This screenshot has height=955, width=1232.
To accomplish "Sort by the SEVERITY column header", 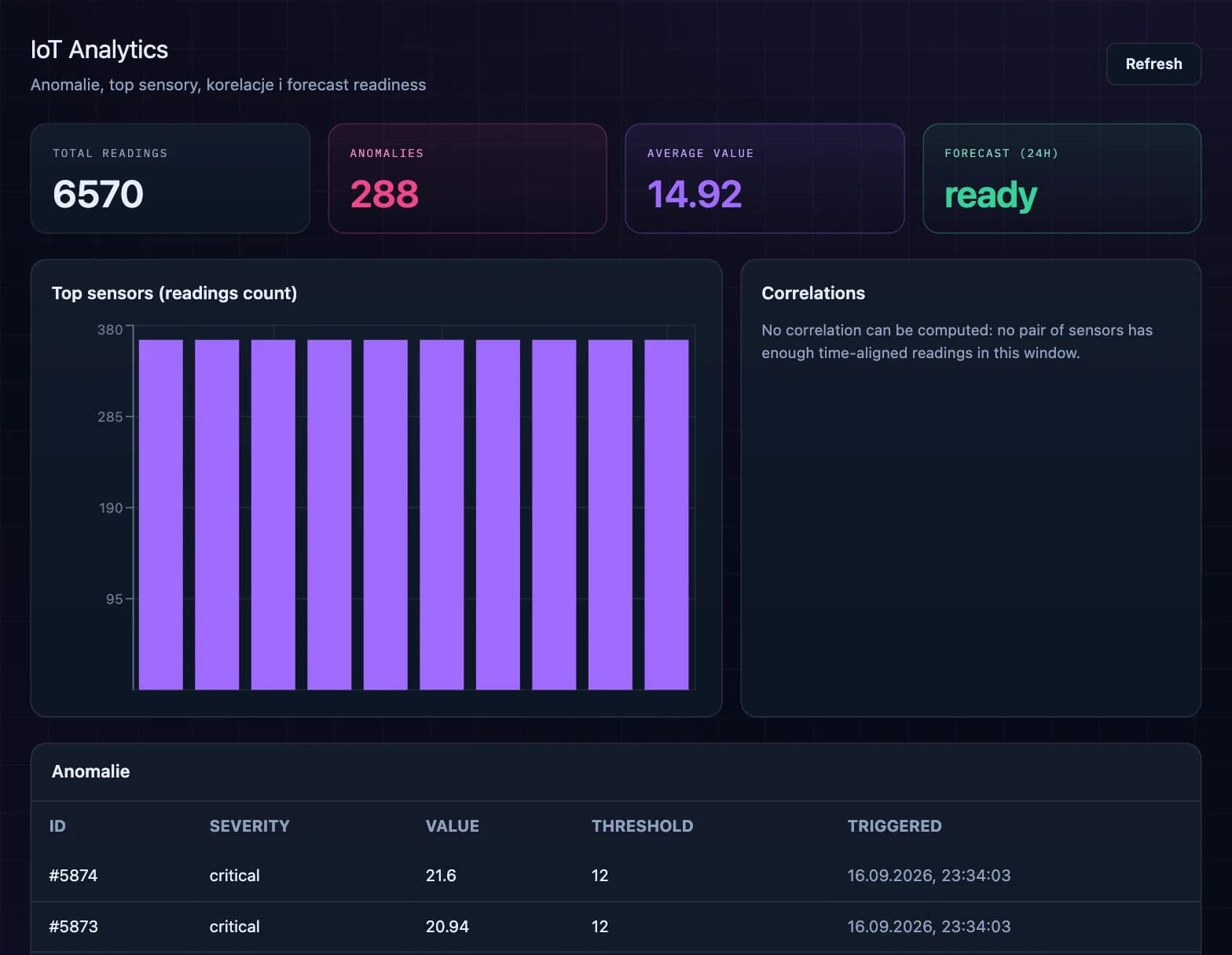I will (250, 826).
